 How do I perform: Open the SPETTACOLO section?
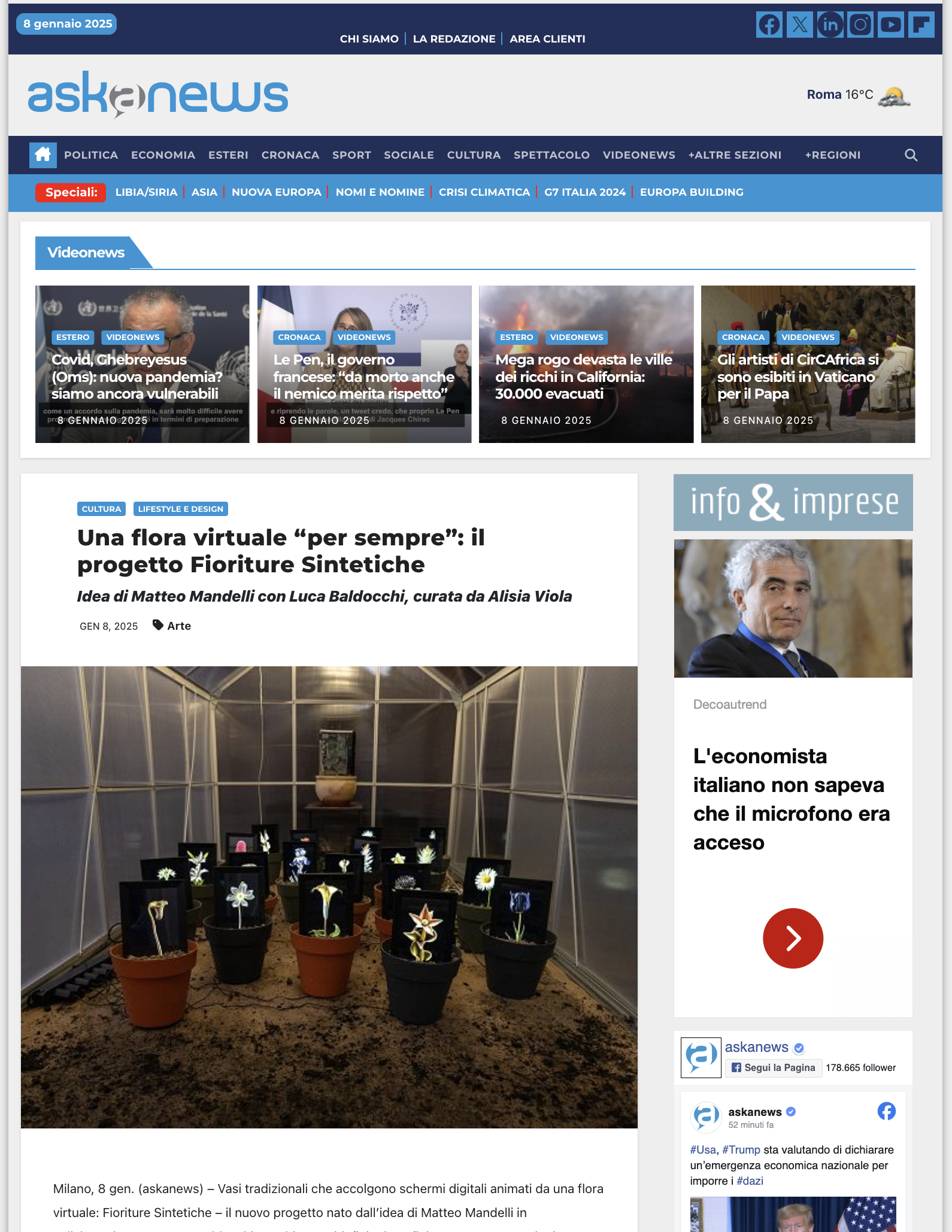click(x=551, y=155)
